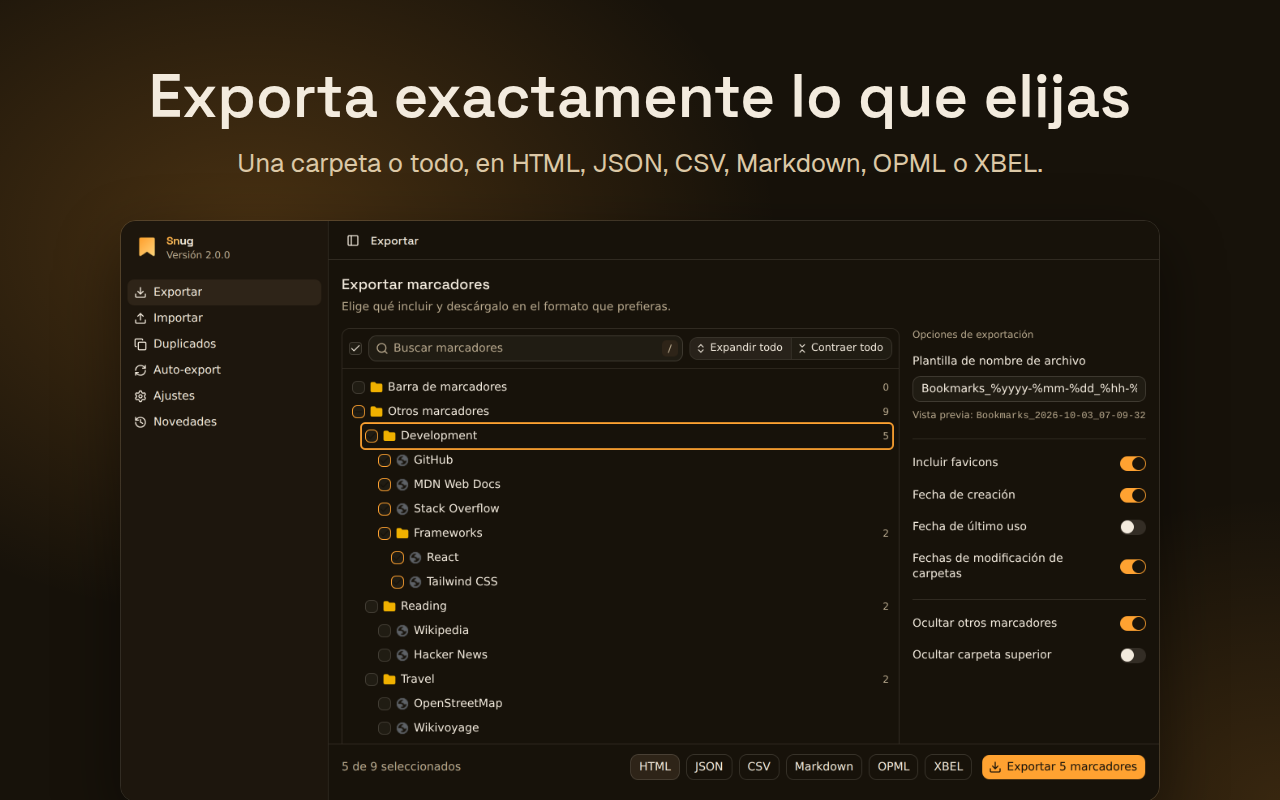Click the Novedades history icon in sidebar
The height and width of the screenshot is (800, 1280).
pos(141,422)
